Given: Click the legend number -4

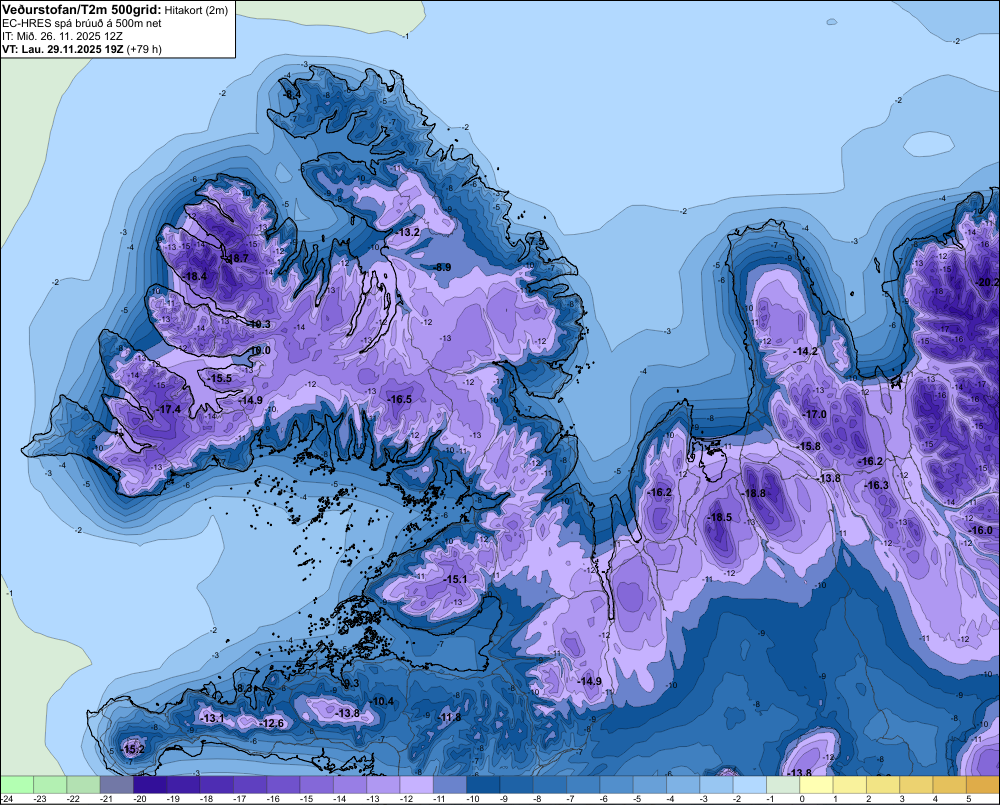Looking at the screenshot, I should click(x=670, y=799).
